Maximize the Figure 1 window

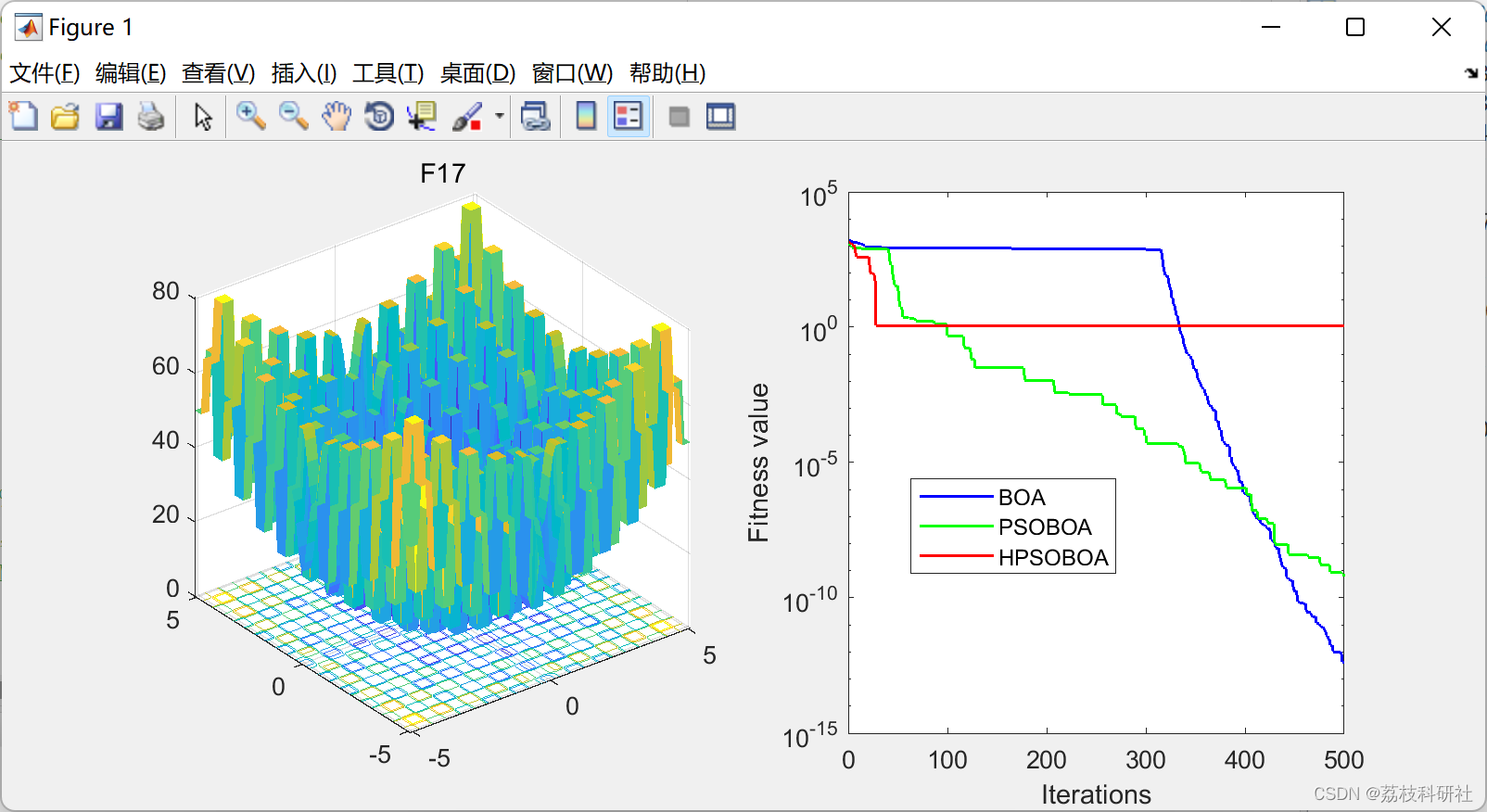coord(1355,28)
